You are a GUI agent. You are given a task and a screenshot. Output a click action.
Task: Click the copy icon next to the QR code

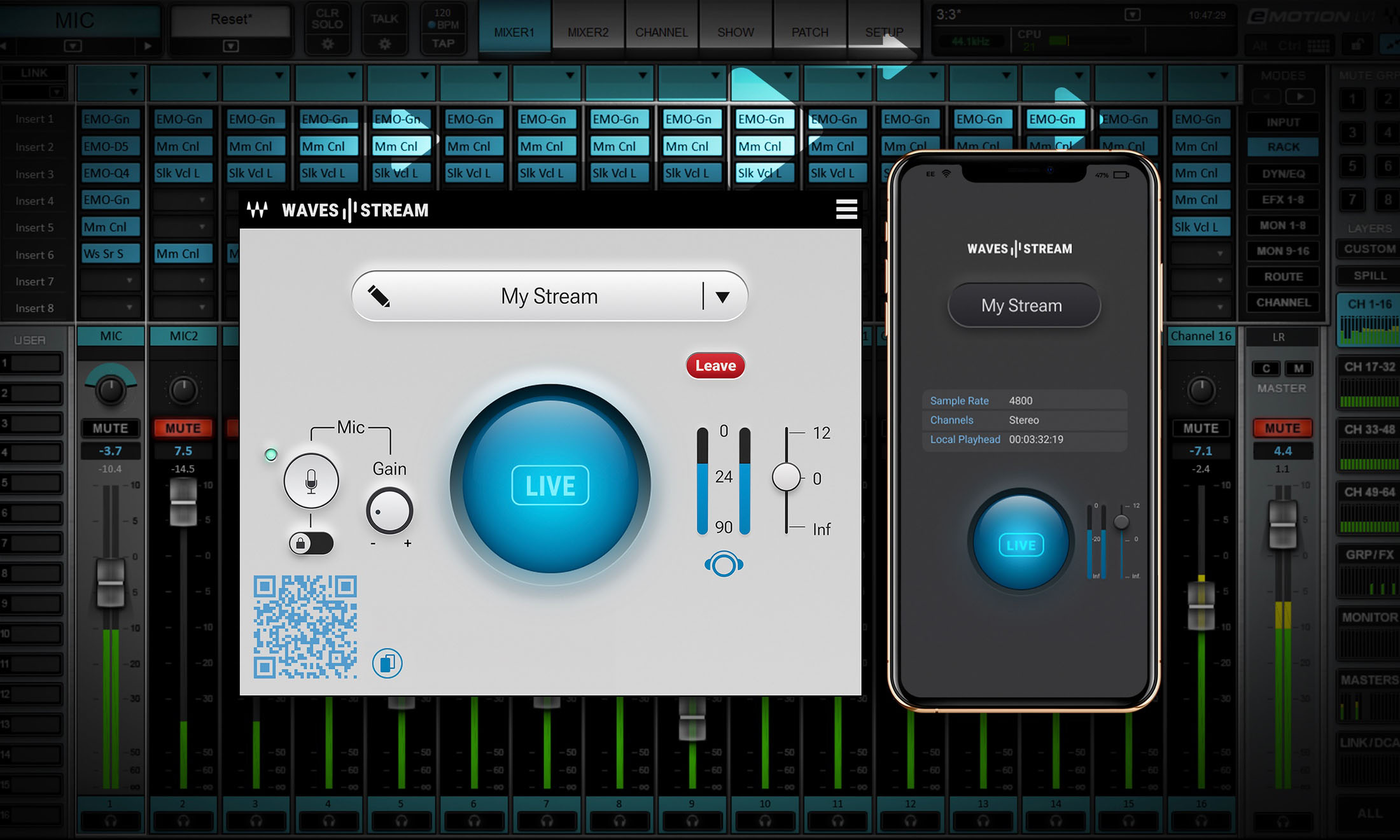(388, 662)
